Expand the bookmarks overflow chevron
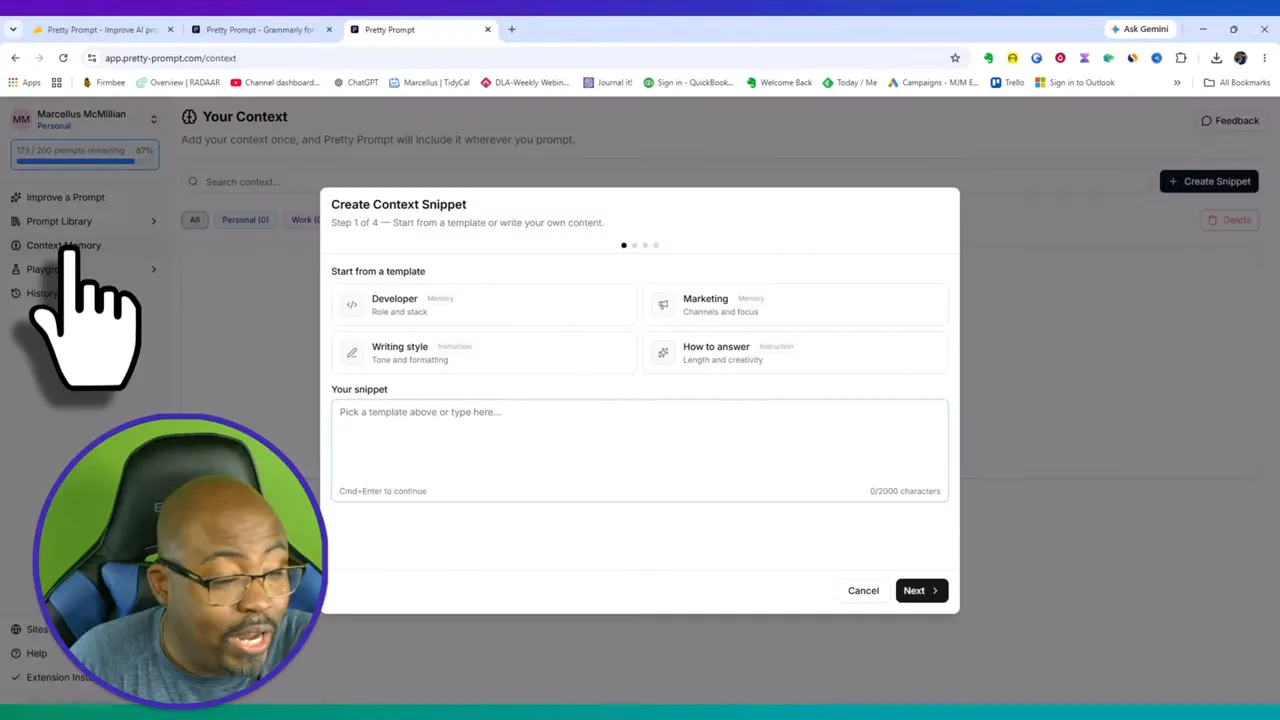Viewport: 1280px width, 720px height. click(x=1177, y=83)
